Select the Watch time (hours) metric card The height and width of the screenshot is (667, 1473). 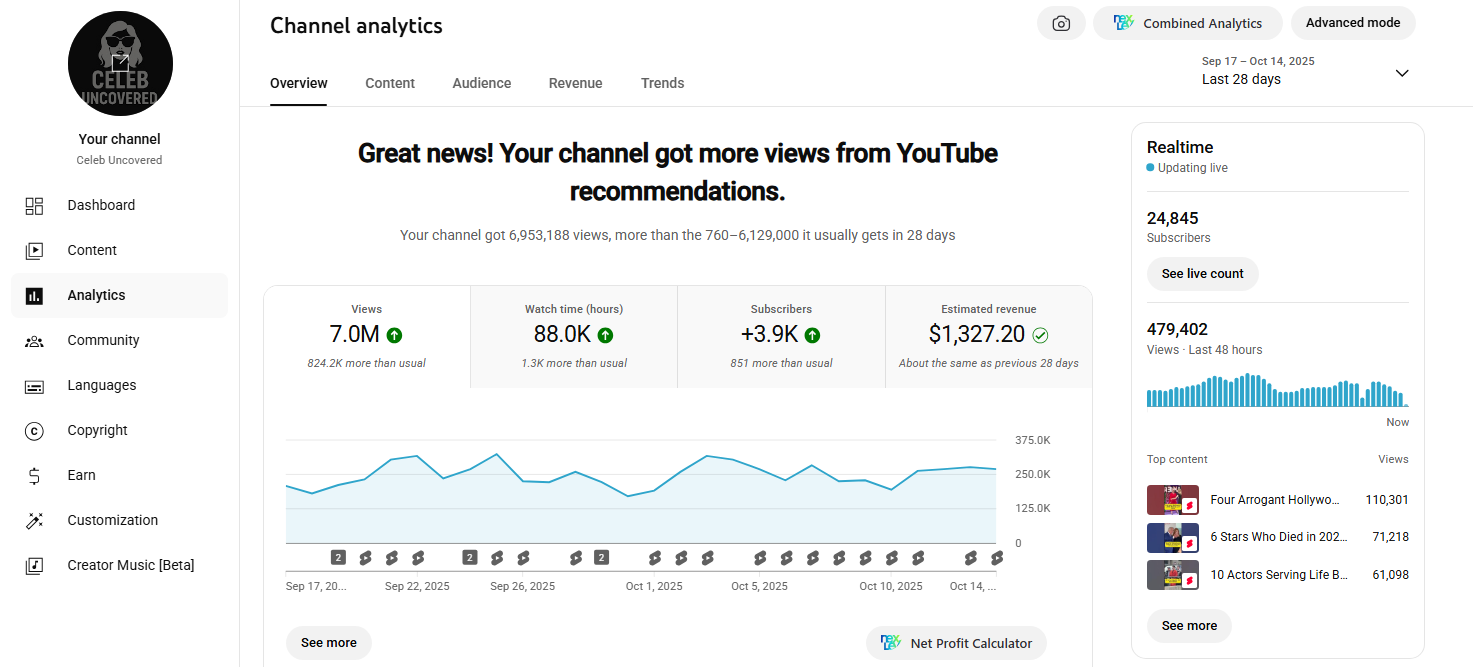[x=574, y=337]
